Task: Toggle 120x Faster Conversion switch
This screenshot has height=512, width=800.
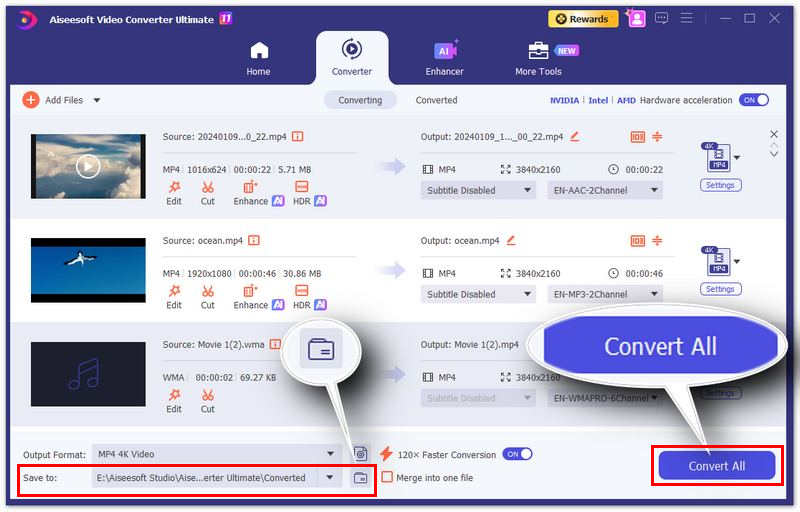Action: 517,454
